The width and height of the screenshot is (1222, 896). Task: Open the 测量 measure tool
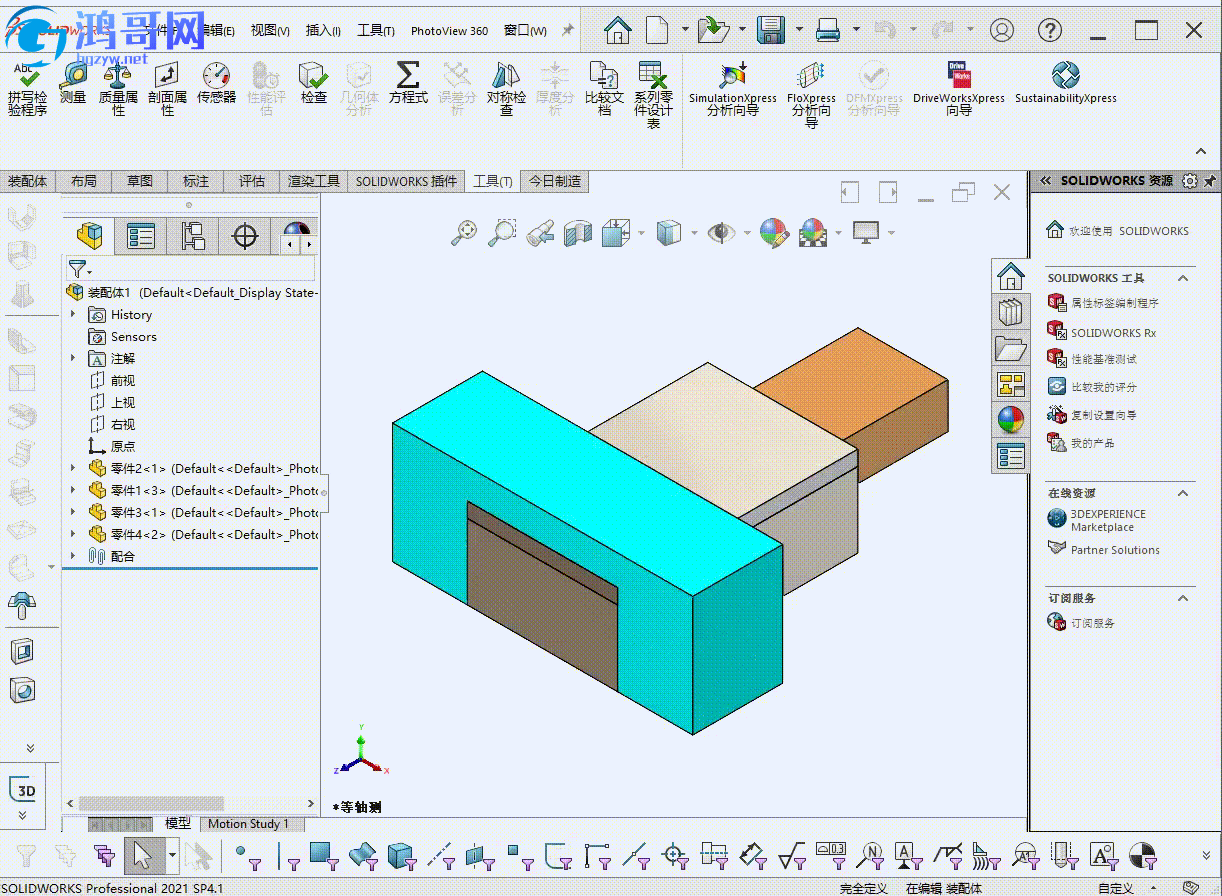pos(73,83)
